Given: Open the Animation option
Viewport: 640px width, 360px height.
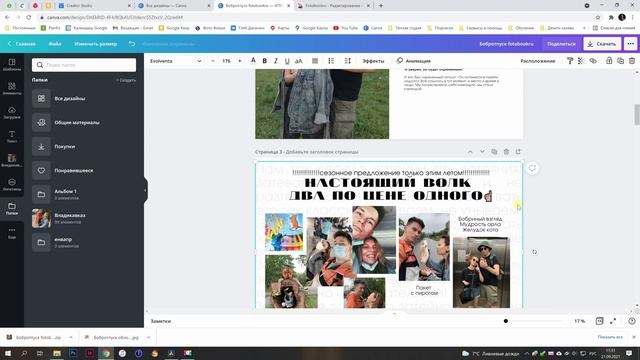Looking at the screenshot, I should [x=413, y=61].
